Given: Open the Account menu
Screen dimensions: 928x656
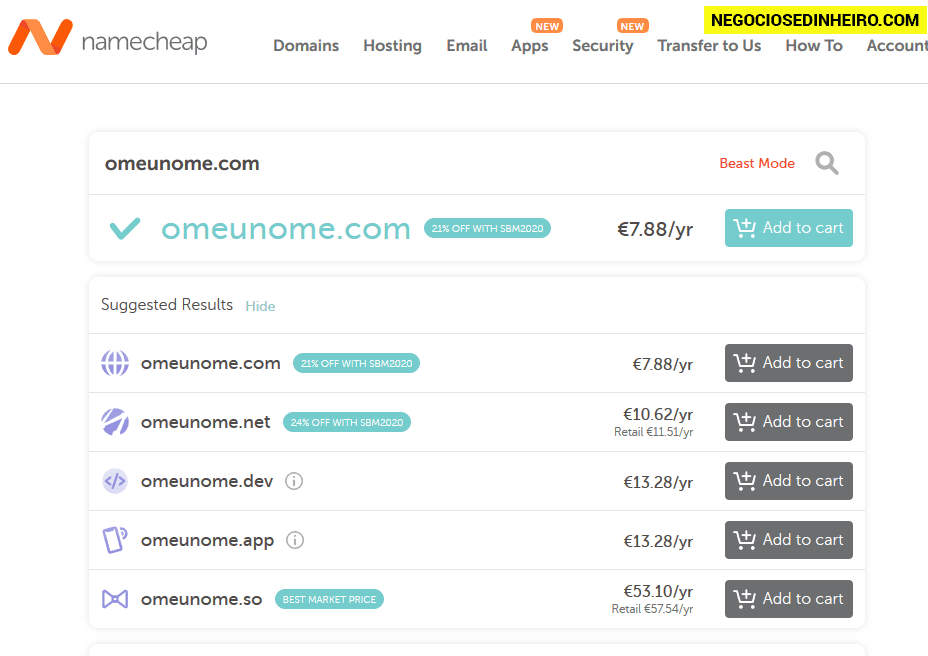Looking at the screenshot, I should pyautogui.click(x=897, y=46).
